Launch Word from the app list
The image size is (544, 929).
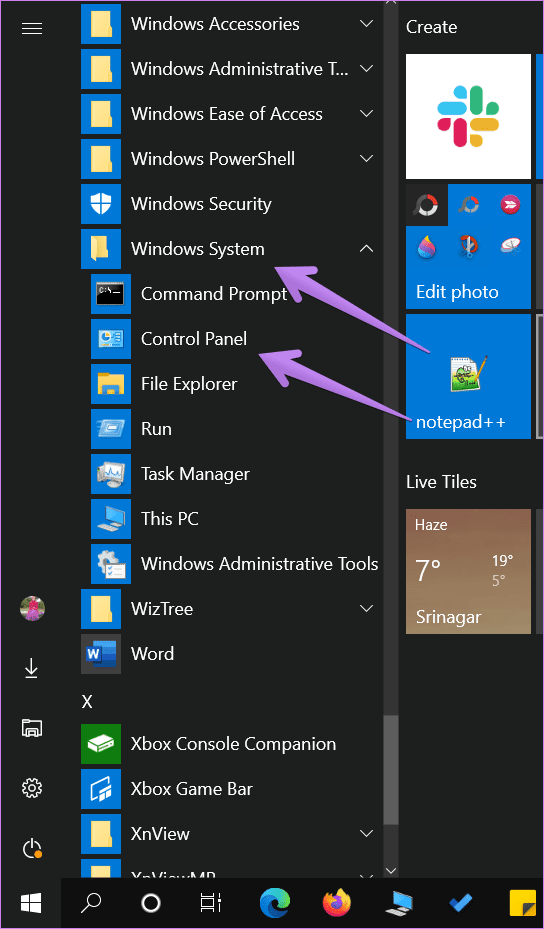coord(232,654)
